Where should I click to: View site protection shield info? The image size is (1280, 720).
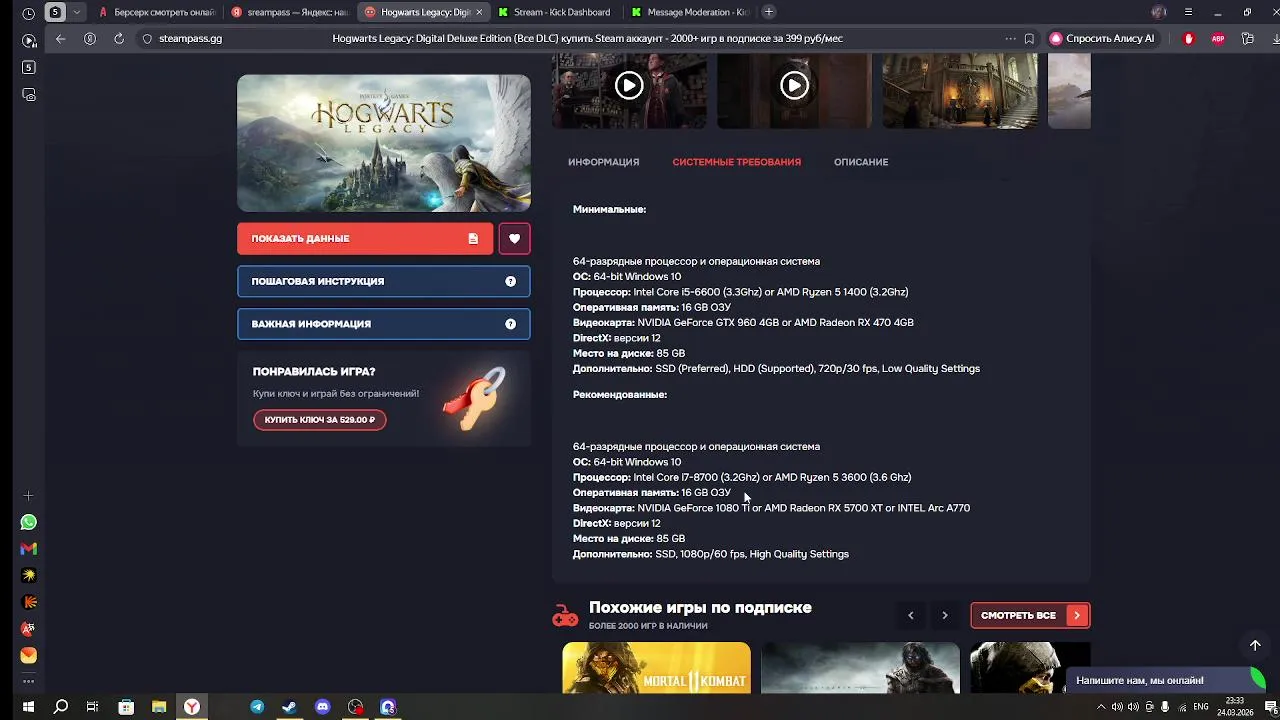(x=147, y=39)
